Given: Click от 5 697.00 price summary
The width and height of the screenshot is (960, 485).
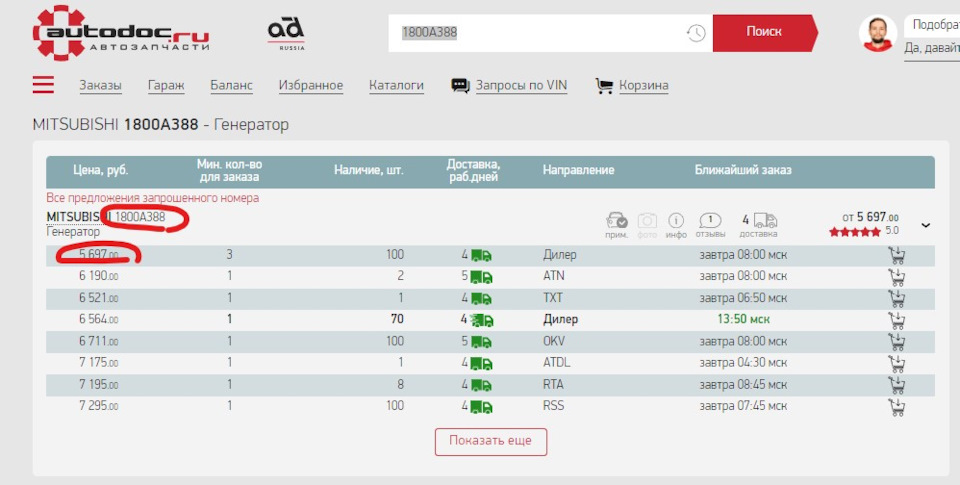Looking at the screenshot, I should pyautogui.click(x=870, y=217).
